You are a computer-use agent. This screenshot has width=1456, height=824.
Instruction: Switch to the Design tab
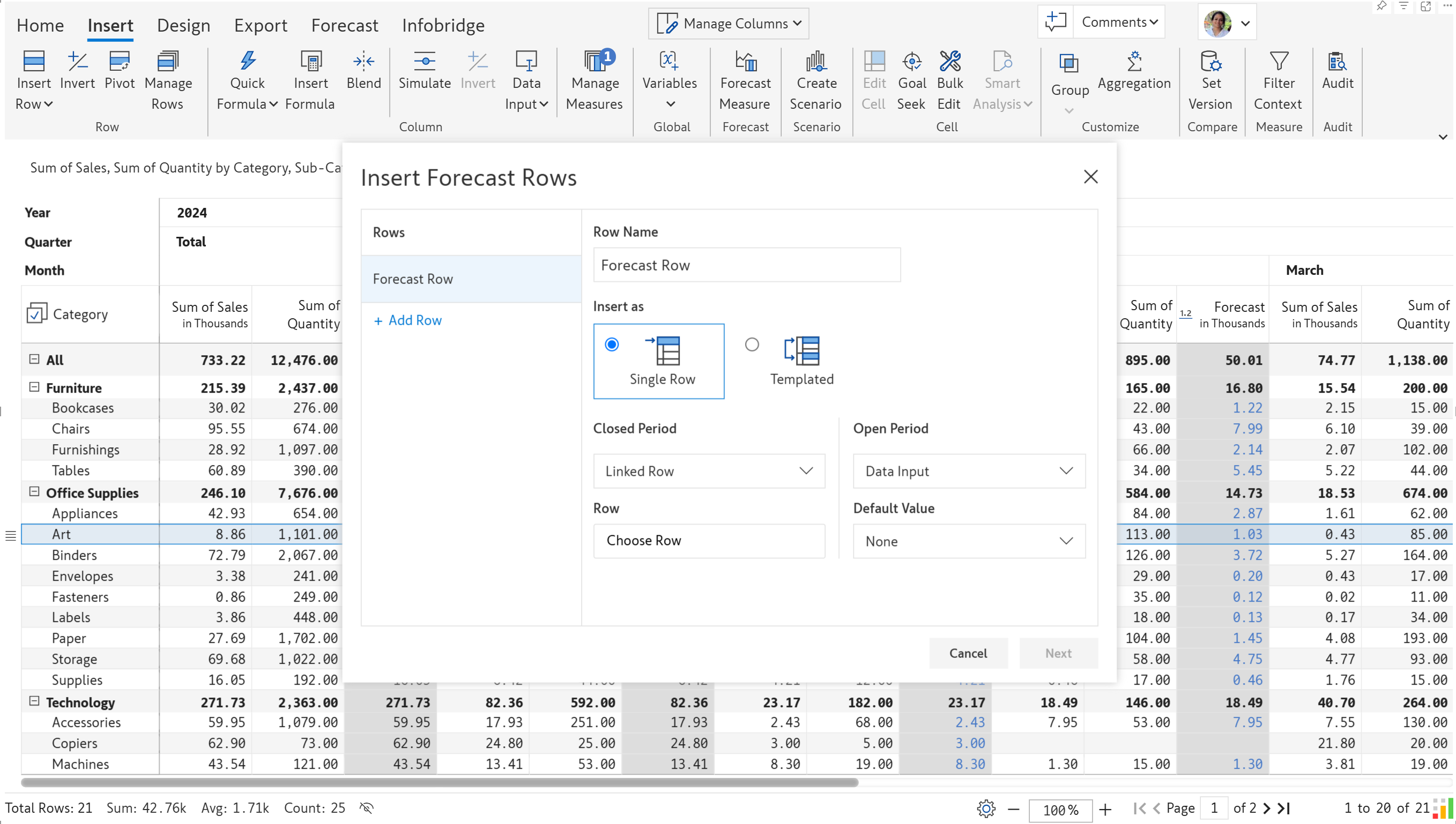(x=183, y=26)
